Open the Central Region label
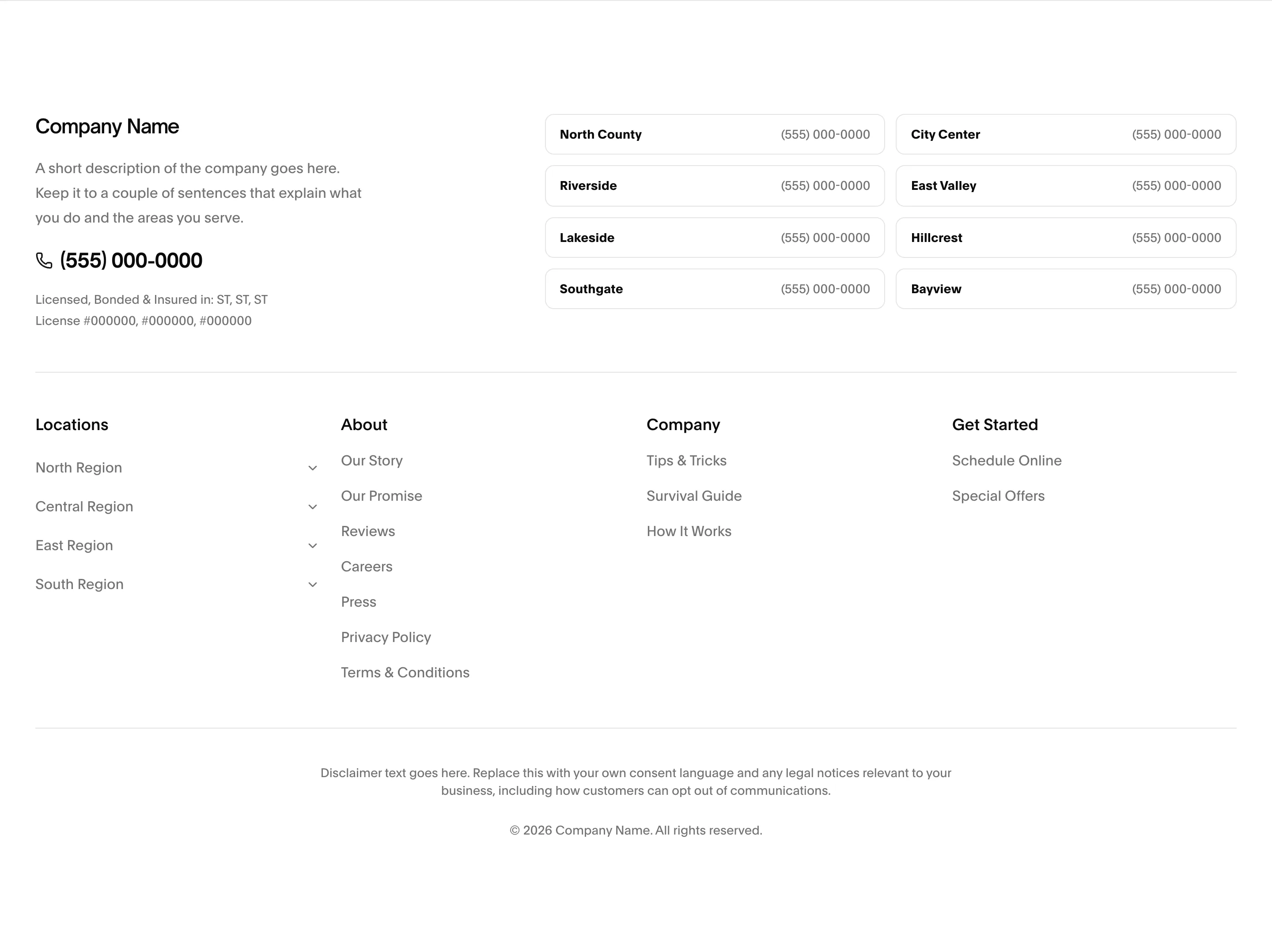Image resolution: width=1272 pixels, height=952 pixels. tap(84, 507)
